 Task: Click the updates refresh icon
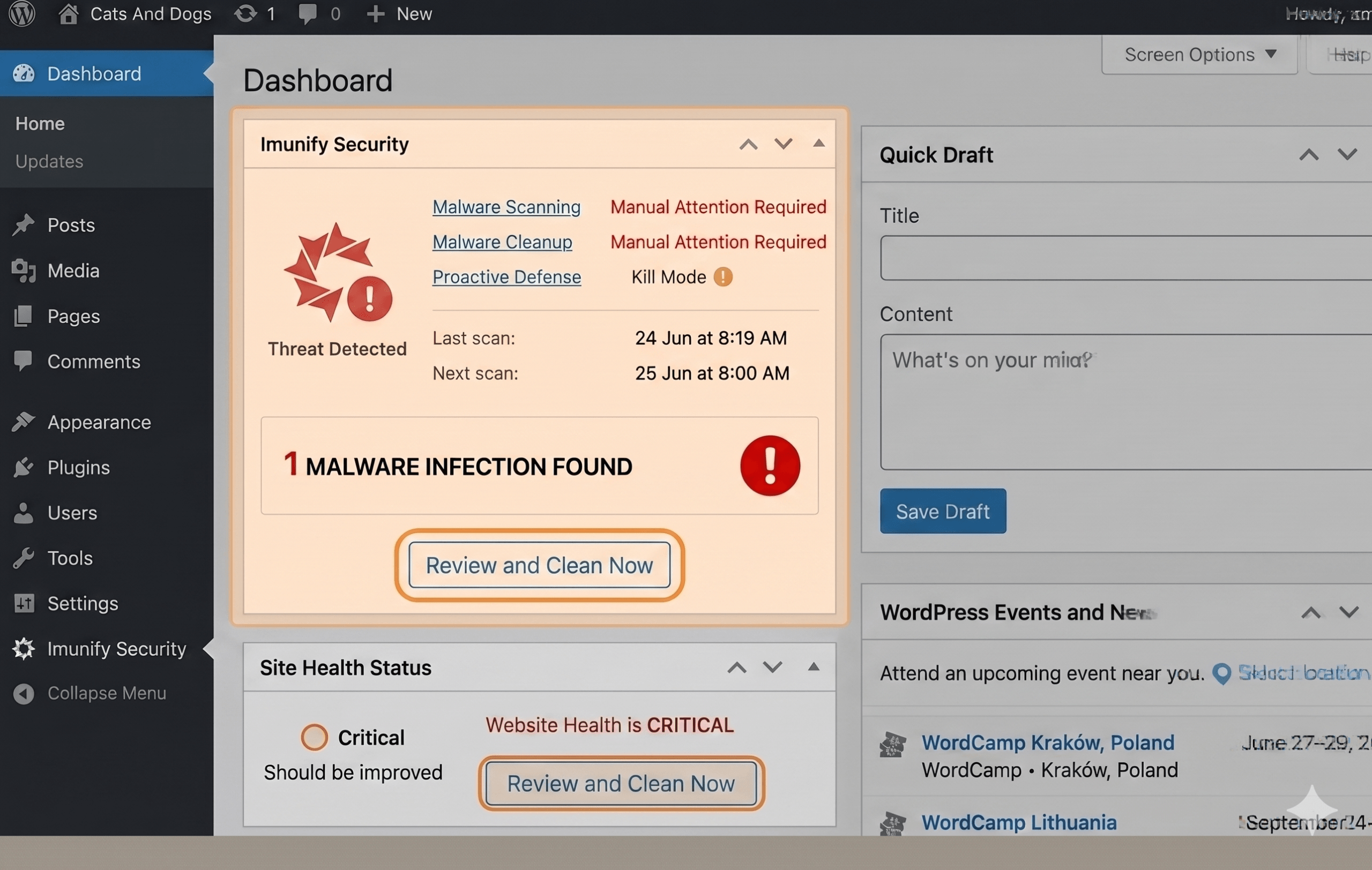pos(245,14)
